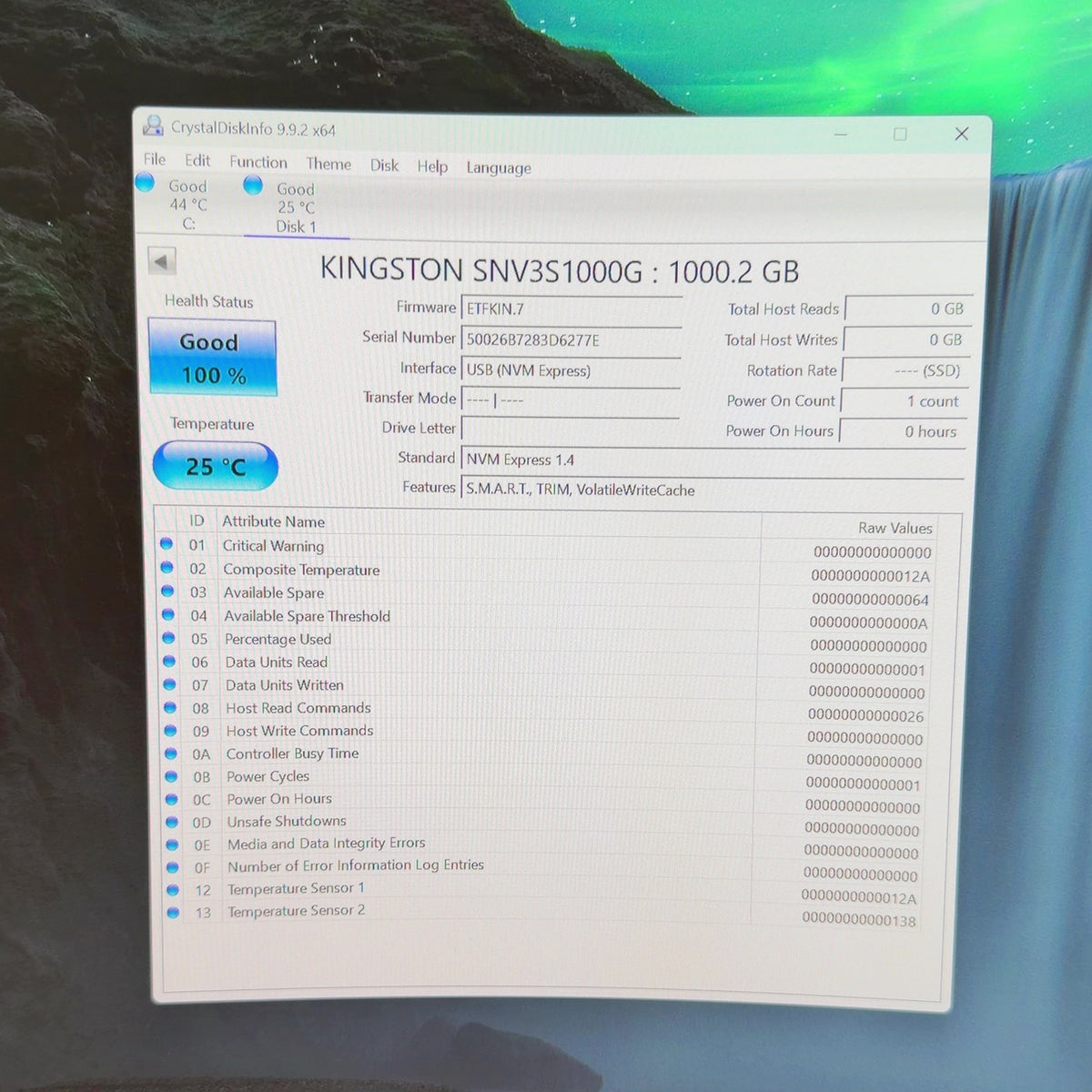Click the Features field with S.M.A.R.T., TRIM

click(713, 490)
